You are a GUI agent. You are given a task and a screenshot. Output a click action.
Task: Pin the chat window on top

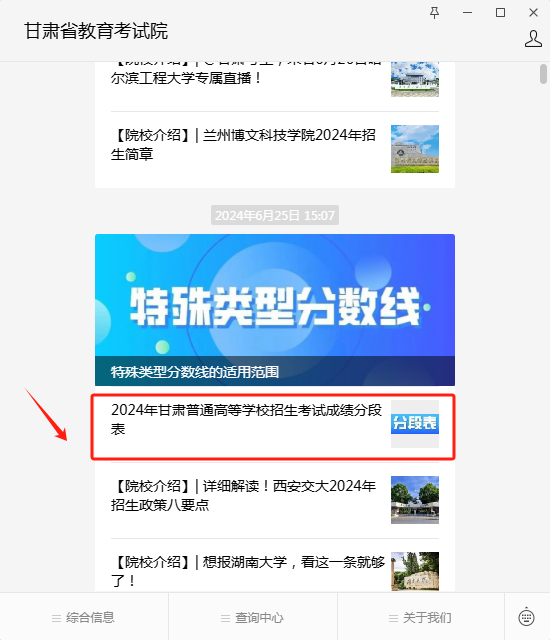point(435,13)
